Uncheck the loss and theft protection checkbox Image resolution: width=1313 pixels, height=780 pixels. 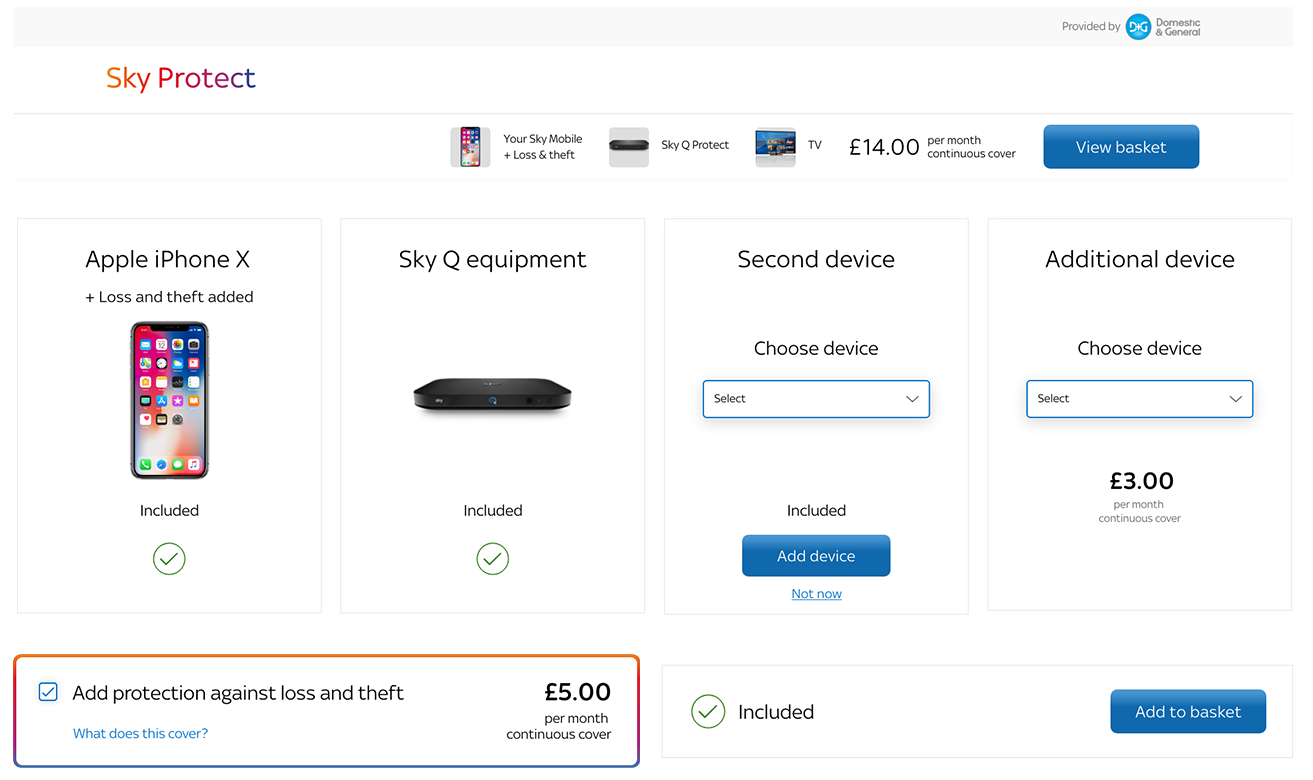[48, 692]
